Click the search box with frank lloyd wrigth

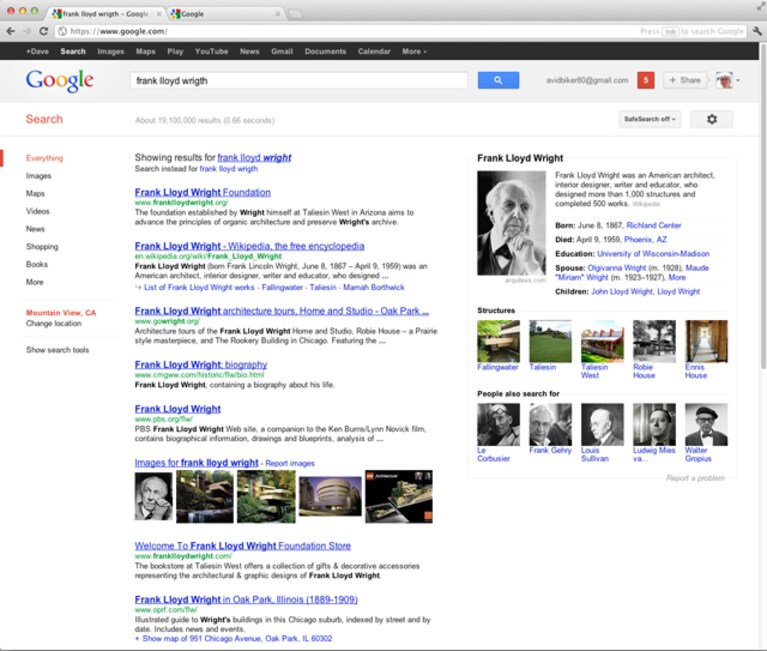coord(299,81)
